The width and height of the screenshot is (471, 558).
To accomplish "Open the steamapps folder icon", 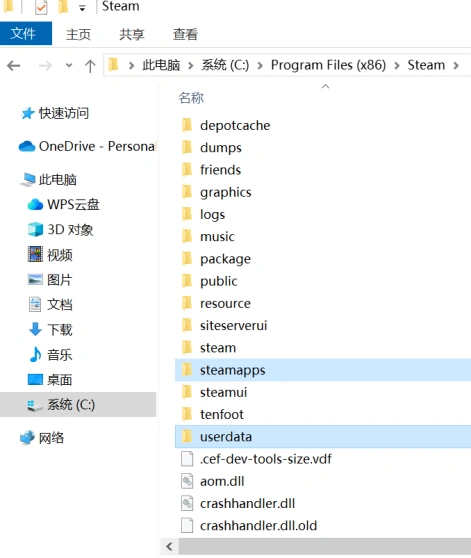I will pos(187,370).
